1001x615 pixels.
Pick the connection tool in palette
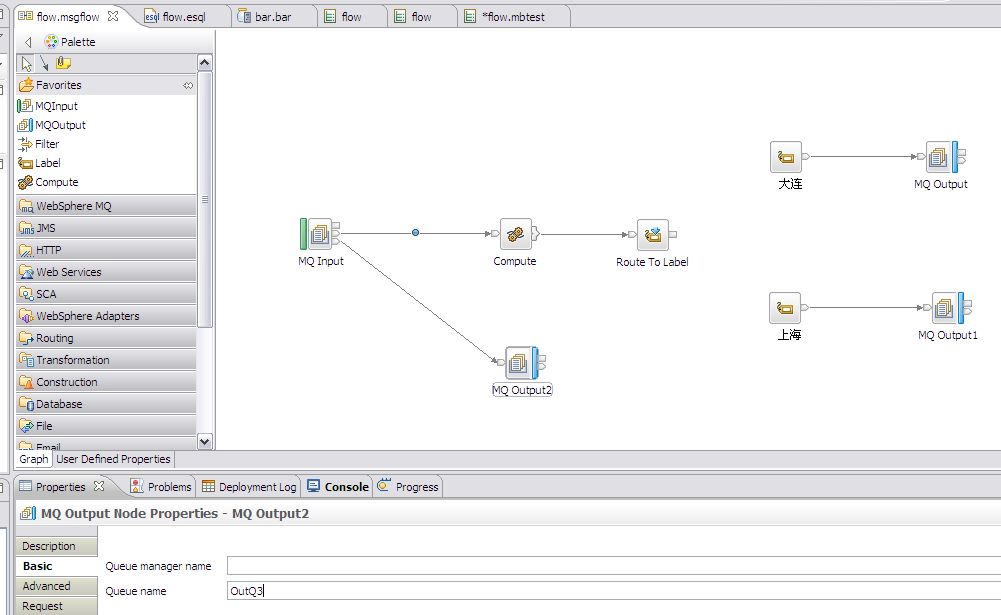click(x=44, y=63)
